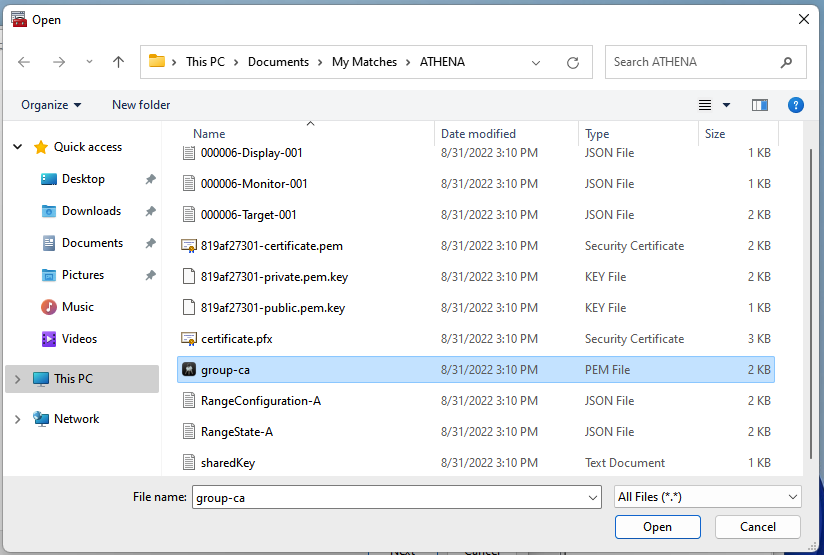Open the Organize menu
This screenshot has width=824, height=555.
pos(50,105)
